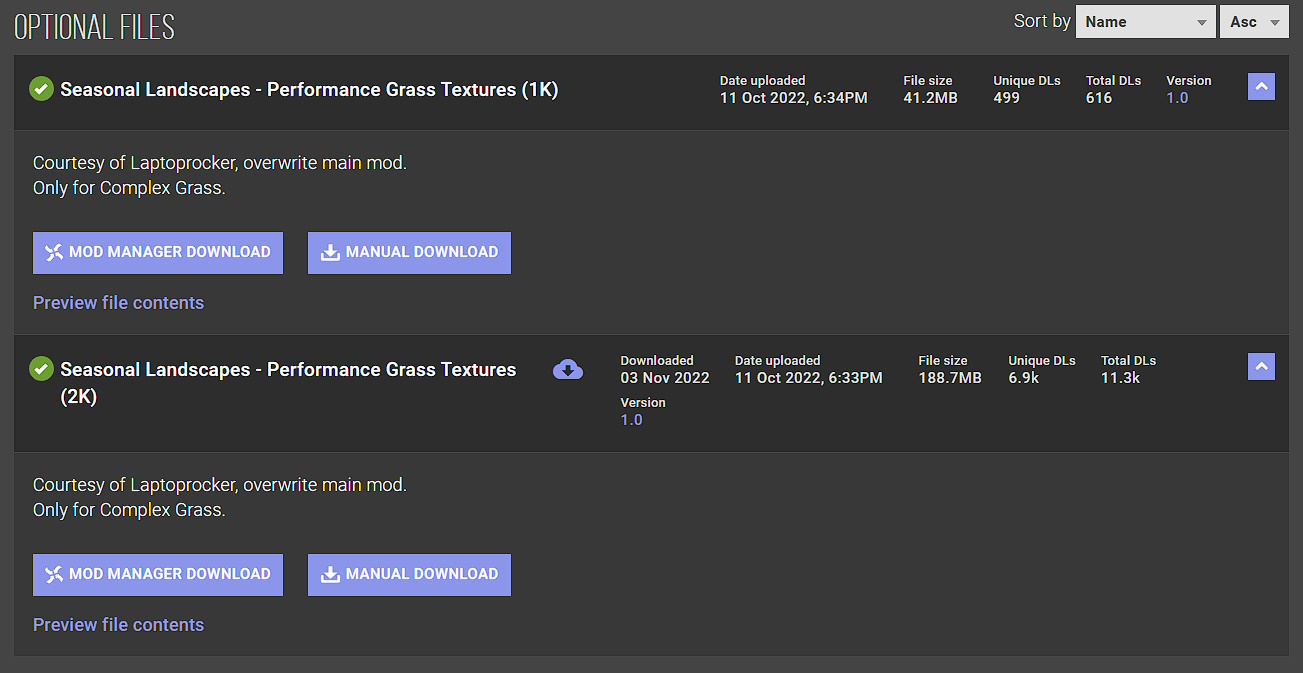This screenshot has width=1303, height=673.
Task: Click file size value 41.2MB
Action: tap(930, 98)
